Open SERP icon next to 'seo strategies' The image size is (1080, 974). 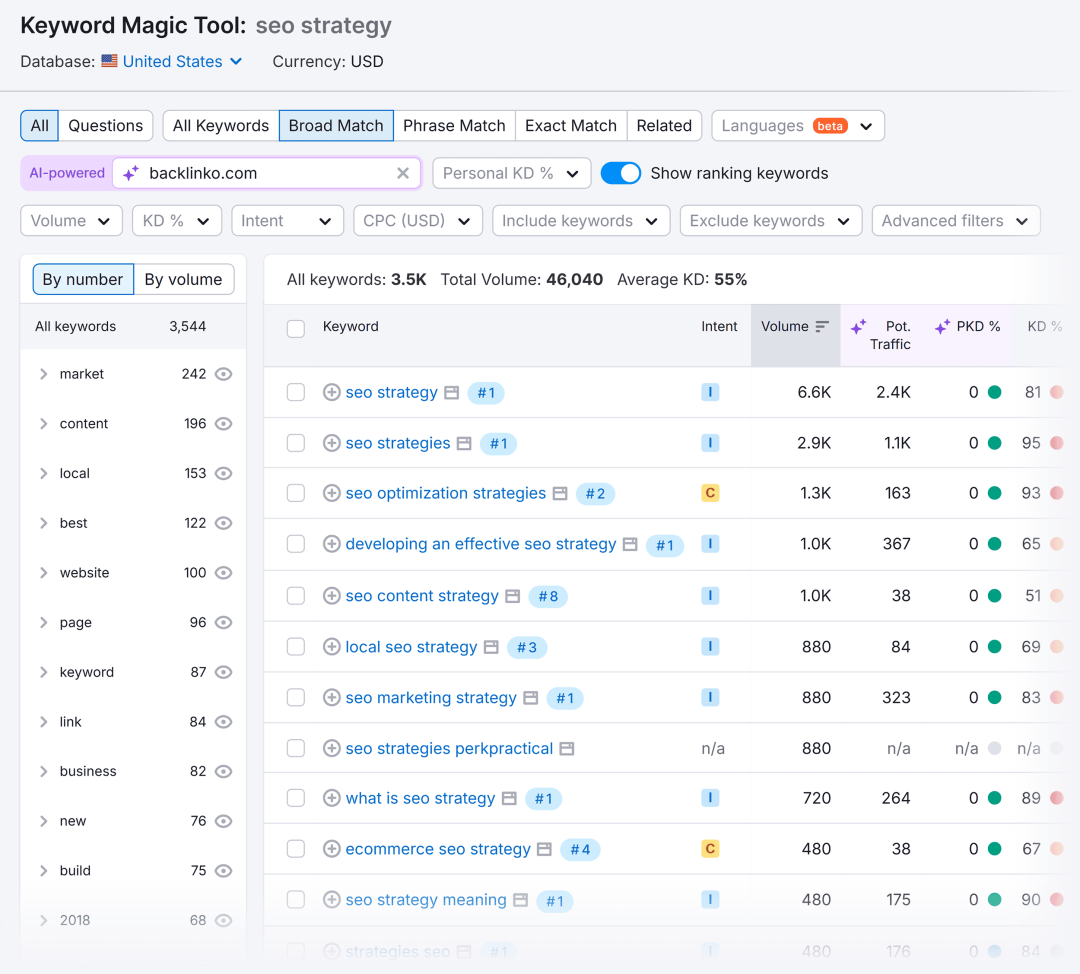pos(464,443)
